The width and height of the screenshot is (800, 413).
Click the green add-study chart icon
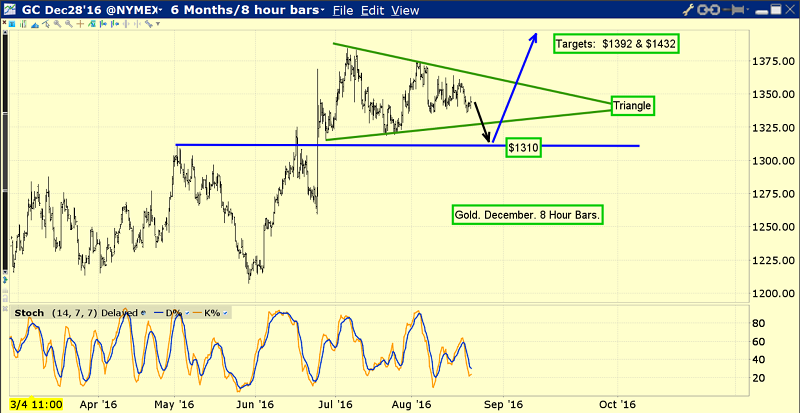[x=92, y=24]
